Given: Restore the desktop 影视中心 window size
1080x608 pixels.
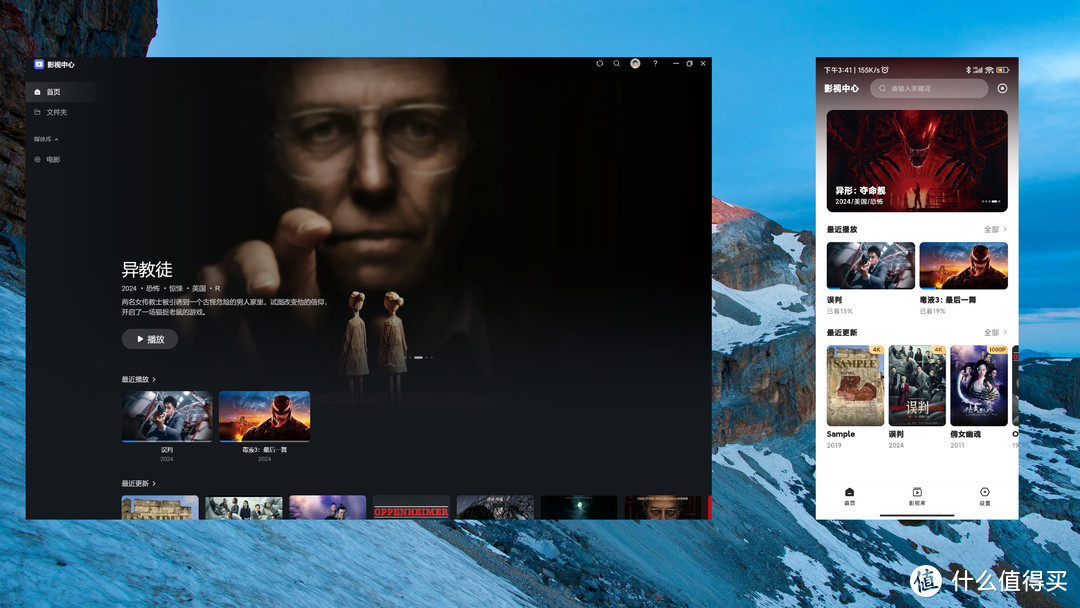Looking at the screenshot, I should pos(689,63).
